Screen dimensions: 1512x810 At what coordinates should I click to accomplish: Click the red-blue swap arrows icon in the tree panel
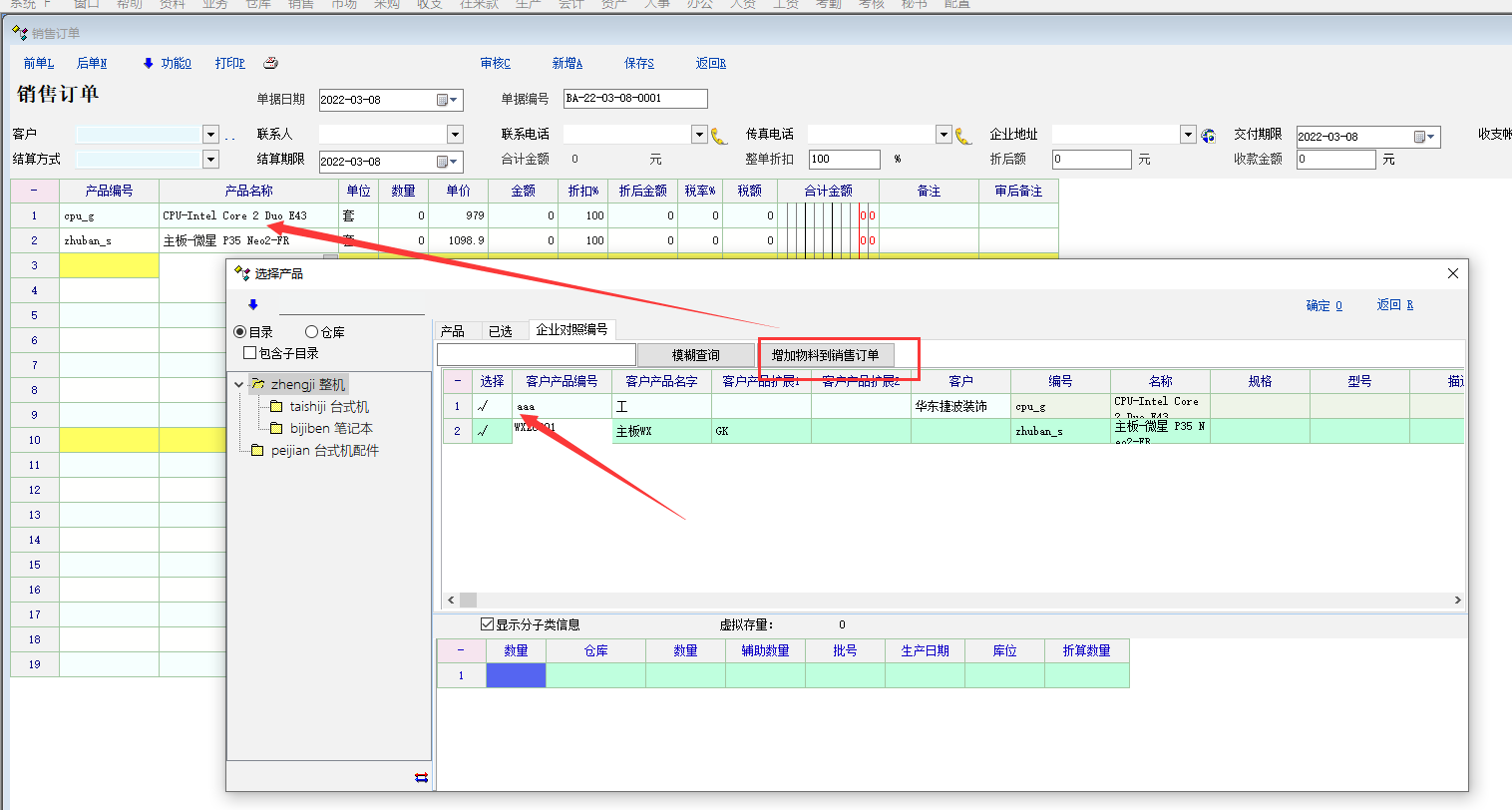click(421, 777)
